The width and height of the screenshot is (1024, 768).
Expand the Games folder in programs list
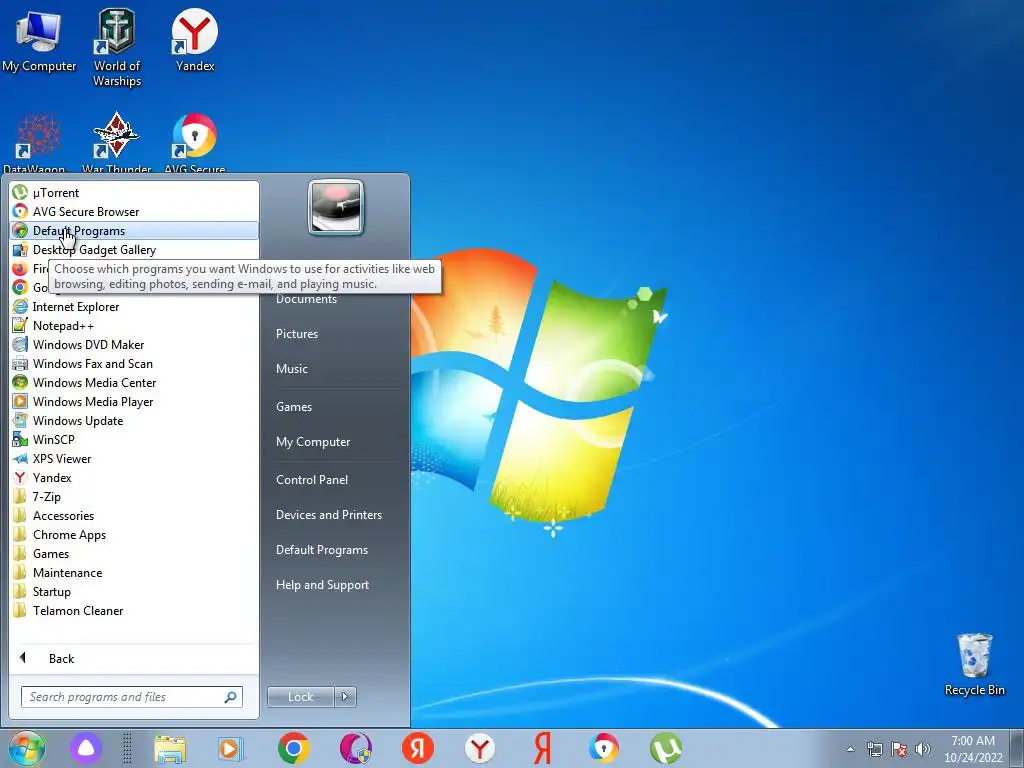pyautogui.click(x=134, y=553)
